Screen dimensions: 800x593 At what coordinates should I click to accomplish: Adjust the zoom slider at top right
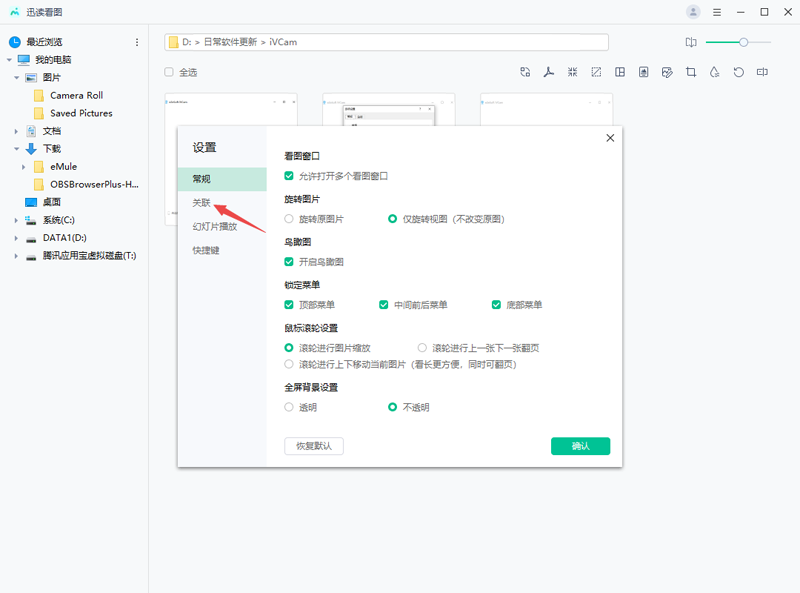coord(741,42)
